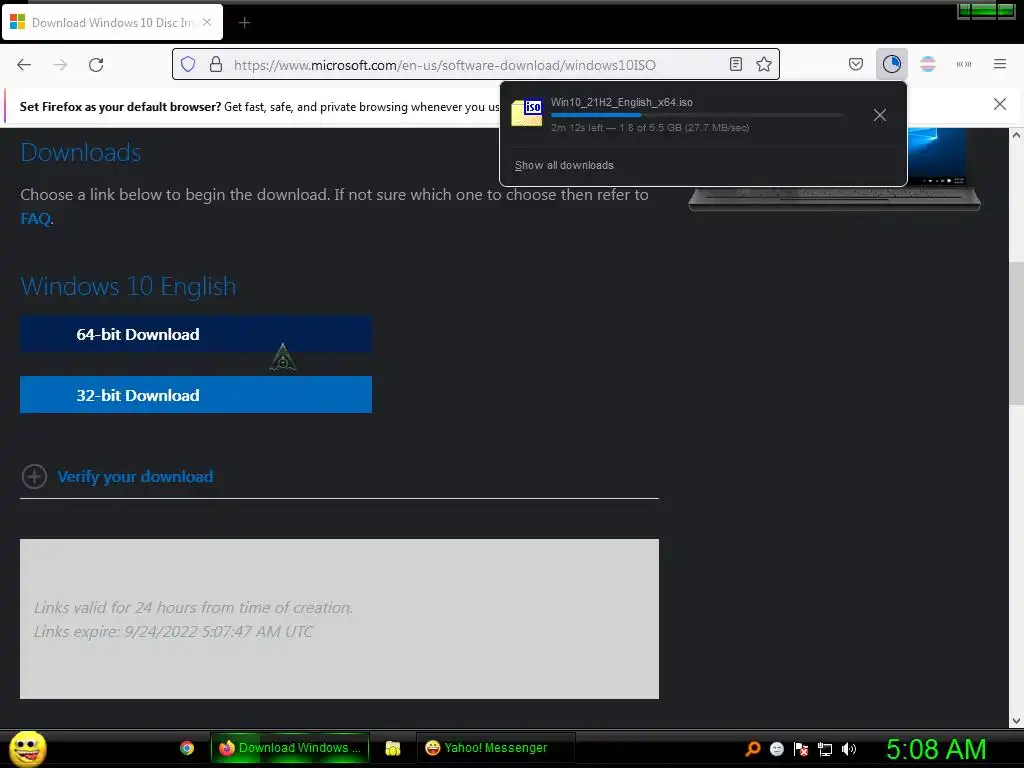Image resolution: width=1024 pixels, height=768 pixels.
Task: Click the scrollbar up arrow
Action: point(1016,135)
